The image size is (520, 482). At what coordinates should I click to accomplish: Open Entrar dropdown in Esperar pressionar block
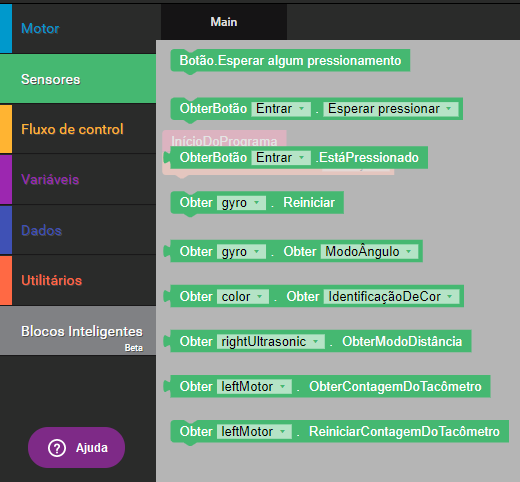pyautogui.click(x=281, y=109)
